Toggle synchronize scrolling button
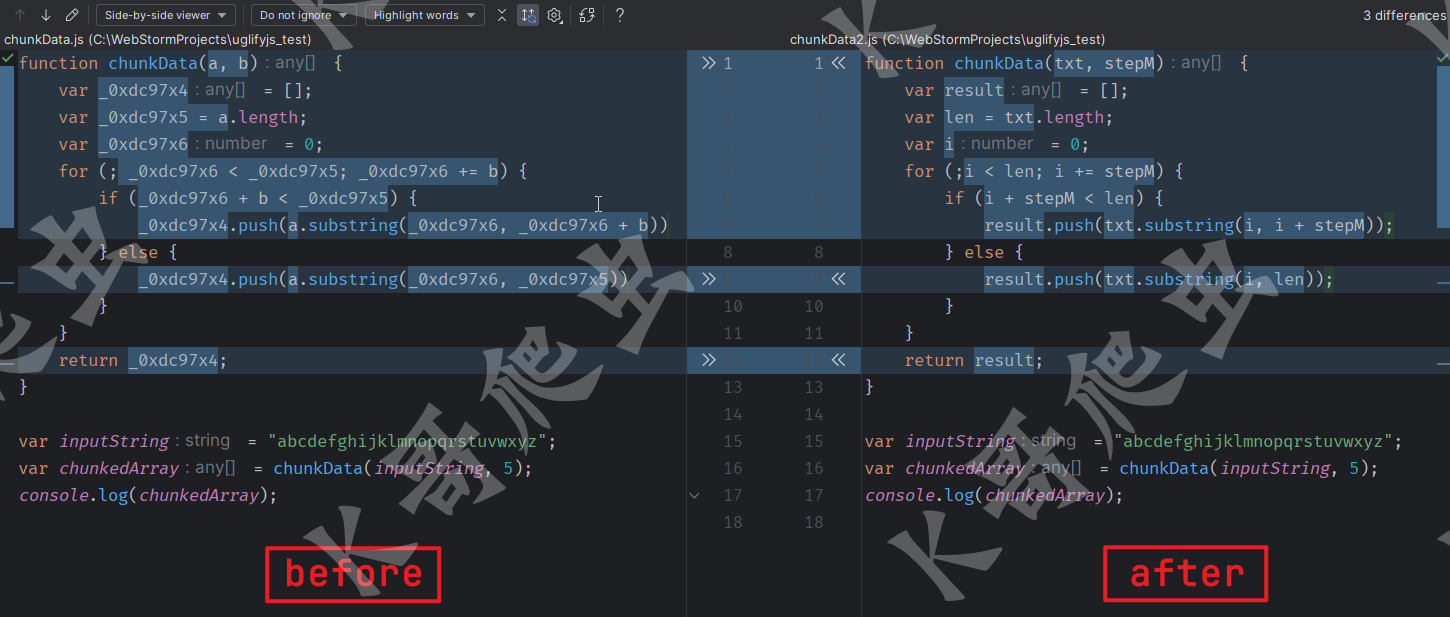Viewport: 1450px width, 617px height. click(528, 15)
